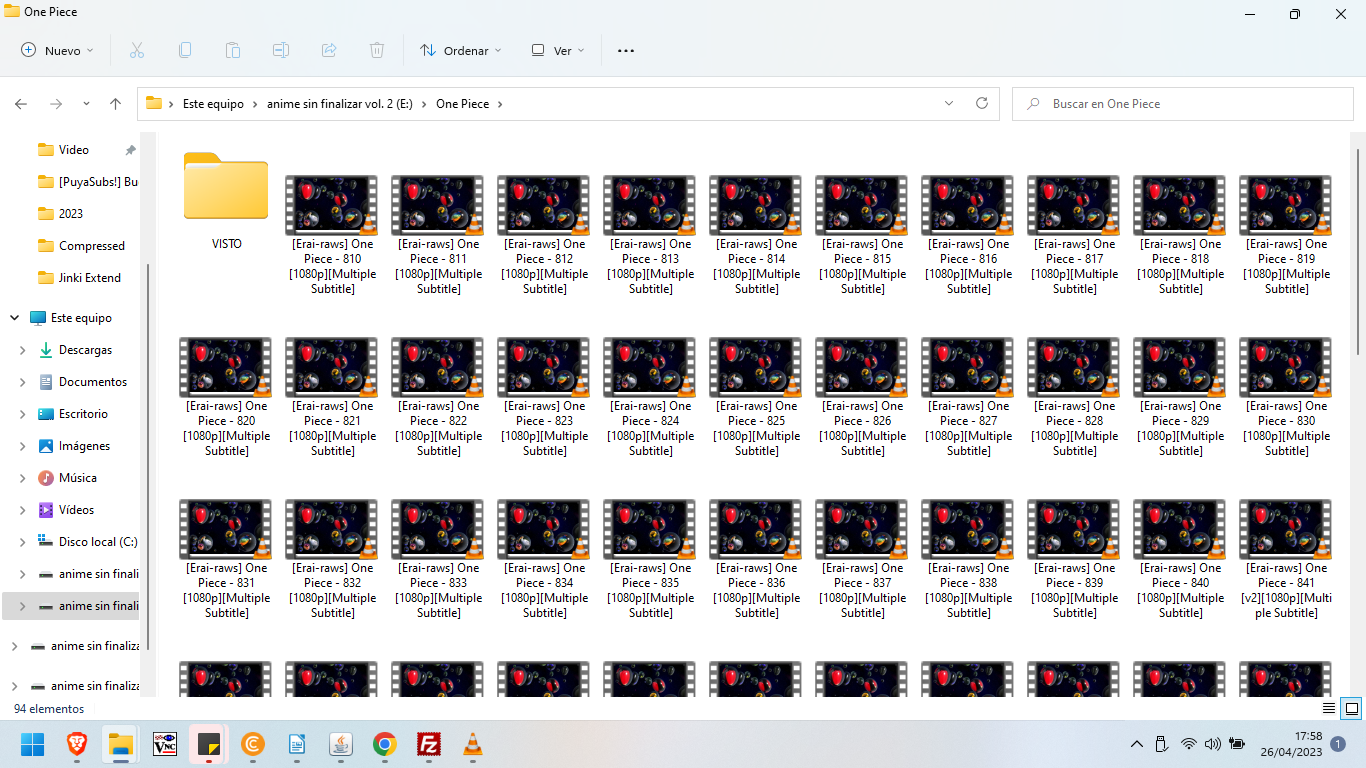
Task: Expand address bar history dropdown
Action: click(949, 103)
